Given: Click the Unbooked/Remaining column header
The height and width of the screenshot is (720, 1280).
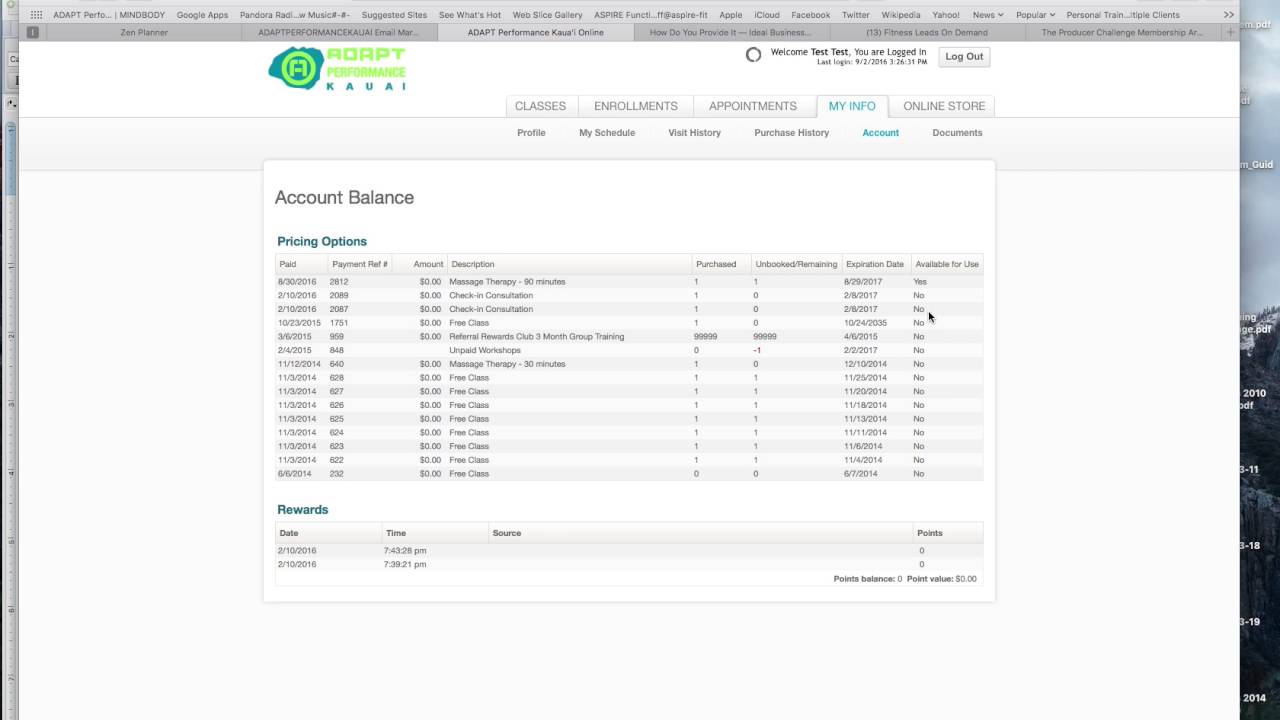Looking at the screenshot, I should 796,264.
